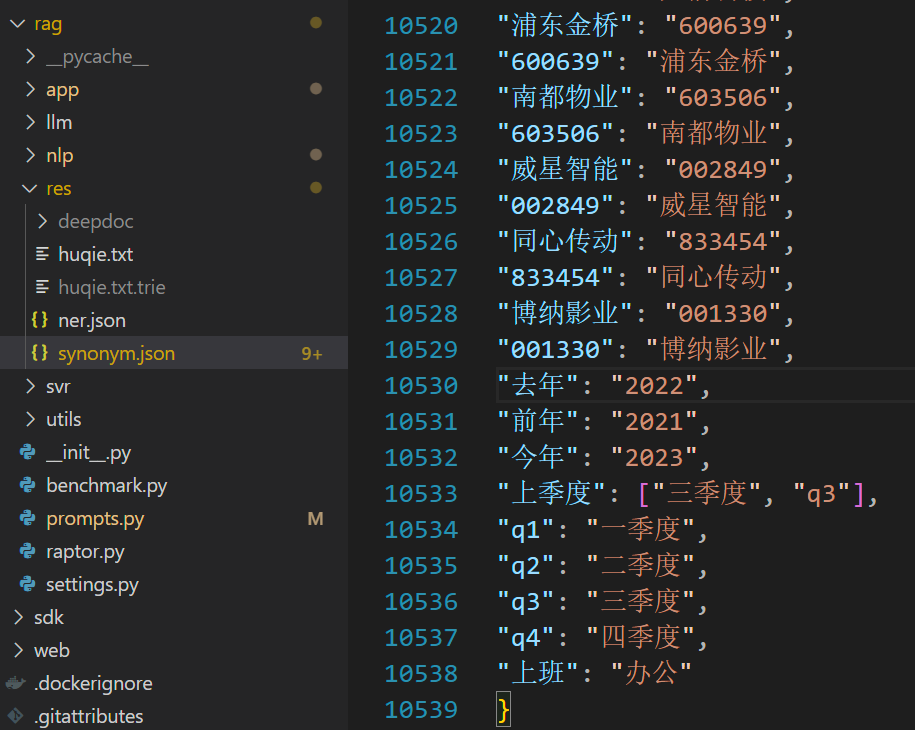This screenshot has width=915, height=730.
Task: Open __init__.py file
Action: click(89, 453)
